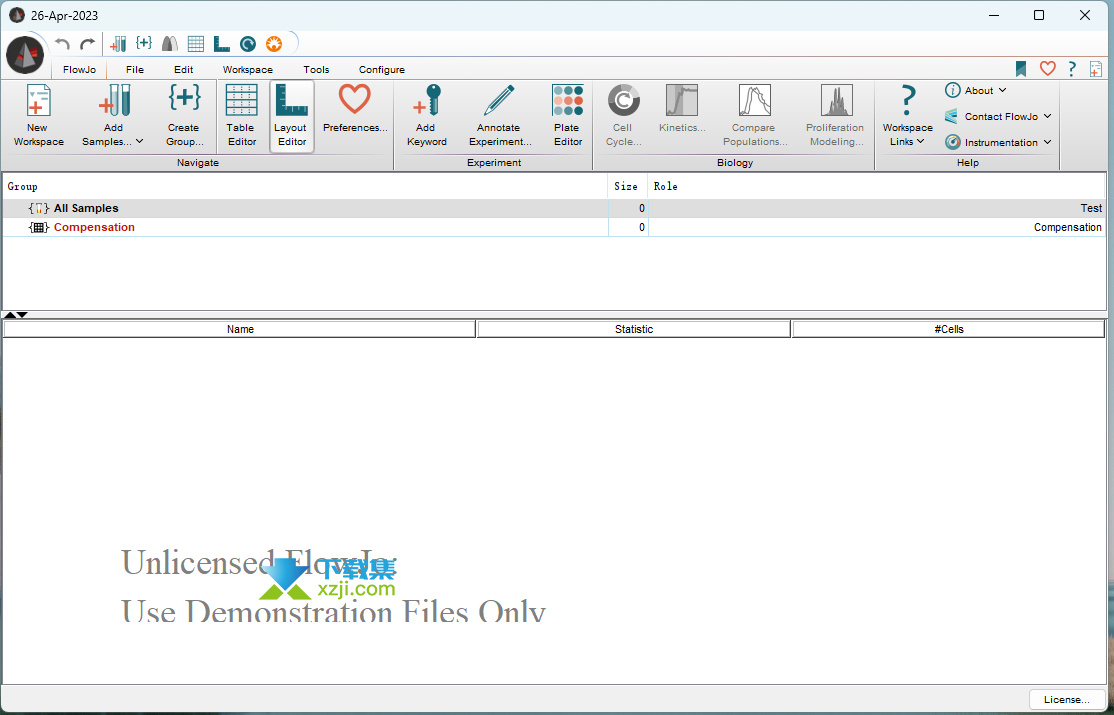Open the Layout Editor ribbon button

tap(291, 115)
